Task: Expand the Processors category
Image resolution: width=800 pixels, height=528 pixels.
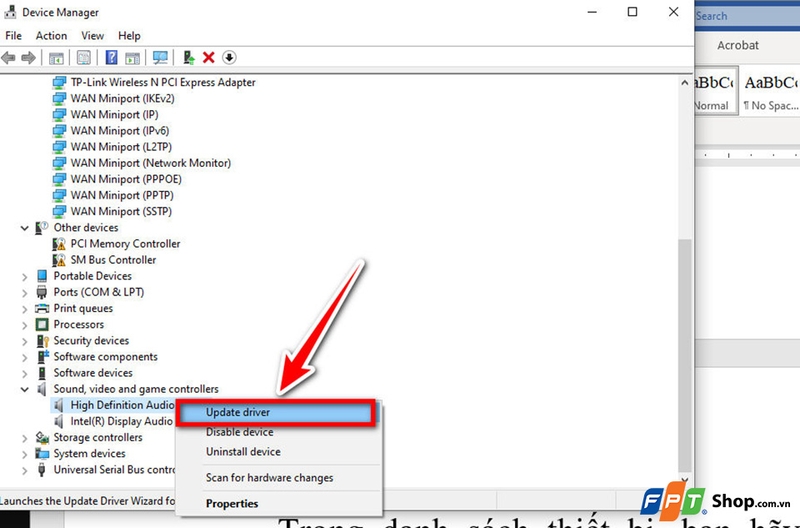Action: [24, 325]
